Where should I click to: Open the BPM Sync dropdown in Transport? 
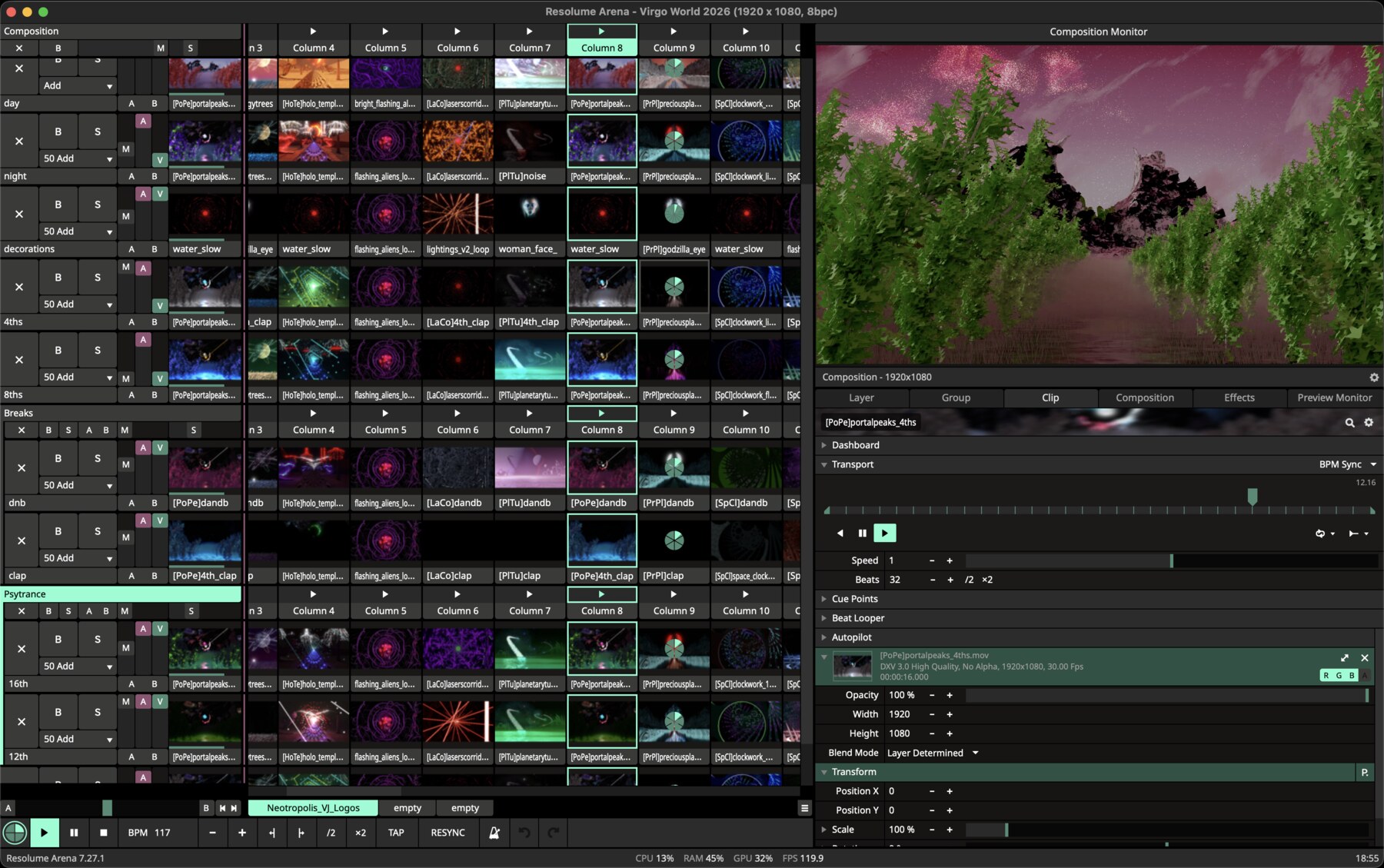(1347, 464)
